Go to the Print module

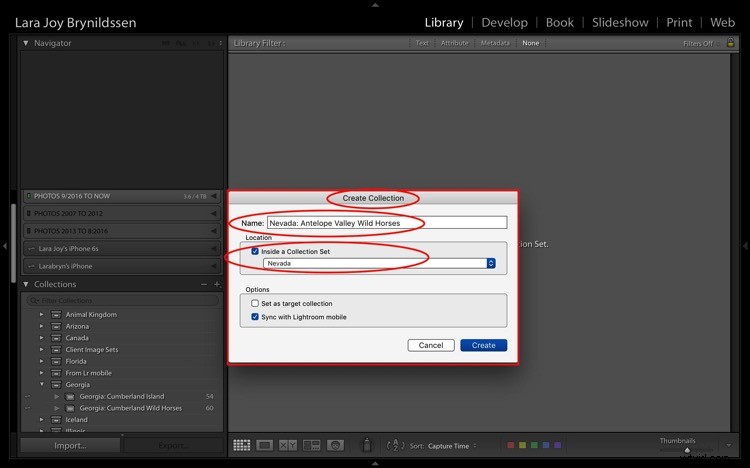pyautogui.click(x=679, y=22)
